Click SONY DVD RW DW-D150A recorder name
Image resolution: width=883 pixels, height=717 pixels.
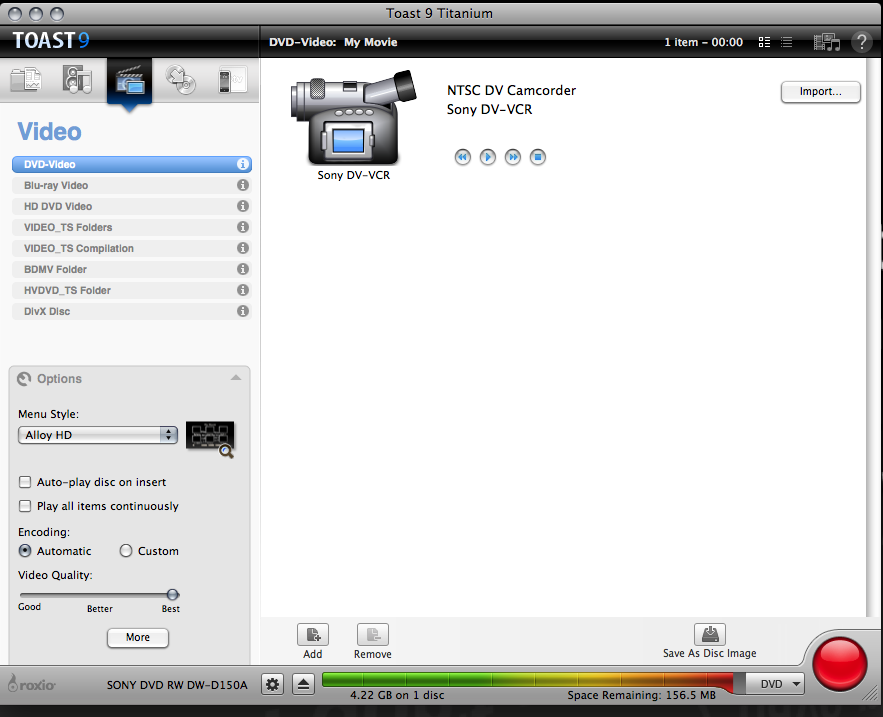[177, 685]
